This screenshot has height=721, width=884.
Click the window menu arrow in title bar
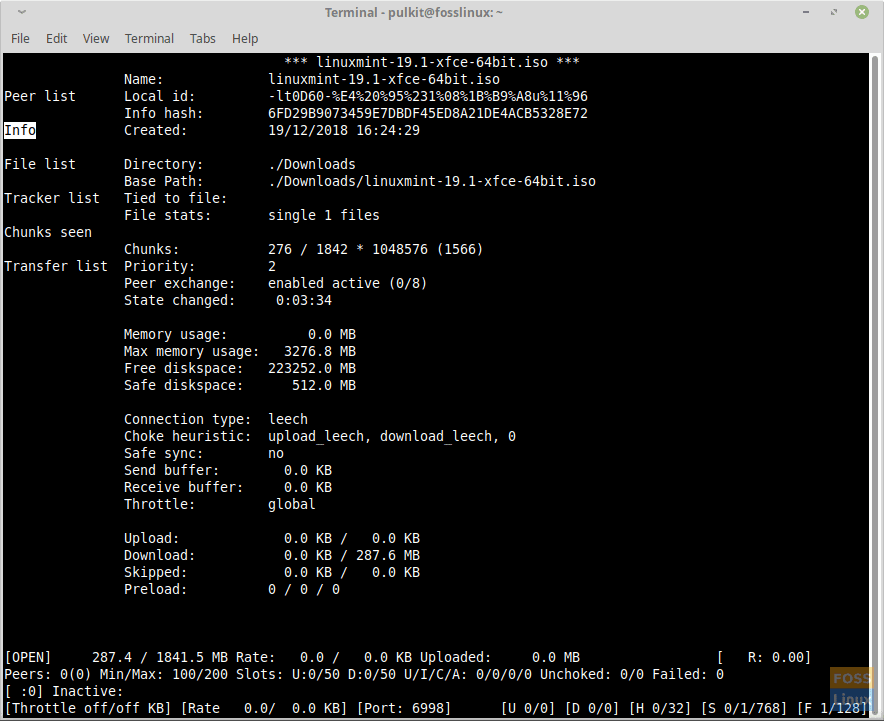[x=22, y=12]
